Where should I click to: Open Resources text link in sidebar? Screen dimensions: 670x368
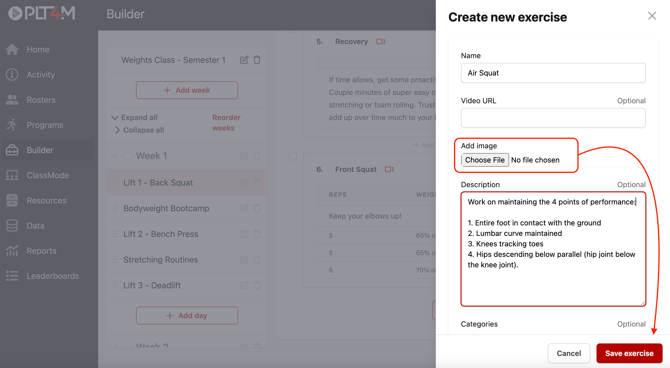47,201
